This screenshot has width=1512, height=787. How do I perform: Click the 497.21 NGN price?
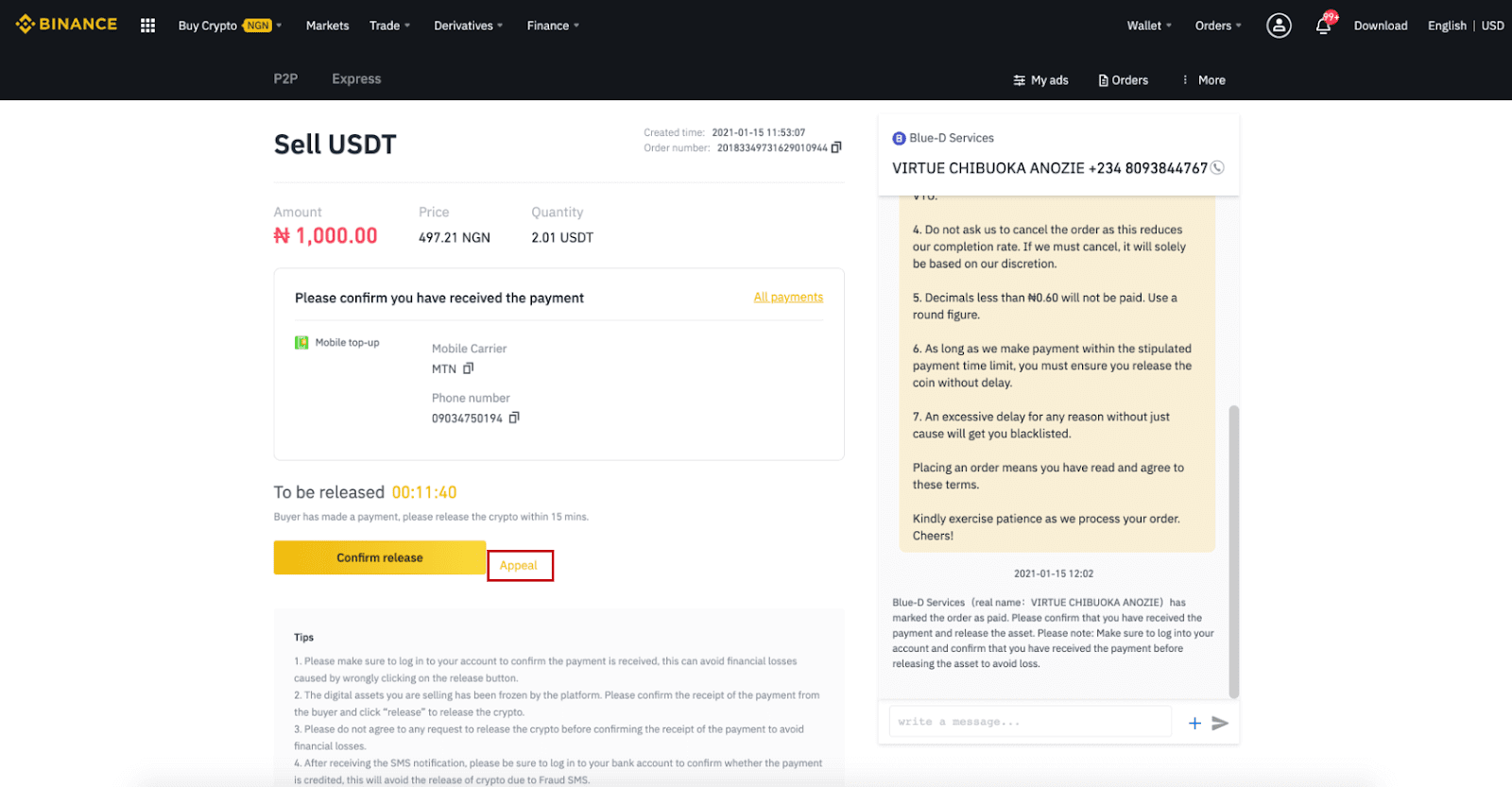coord(455,238)
